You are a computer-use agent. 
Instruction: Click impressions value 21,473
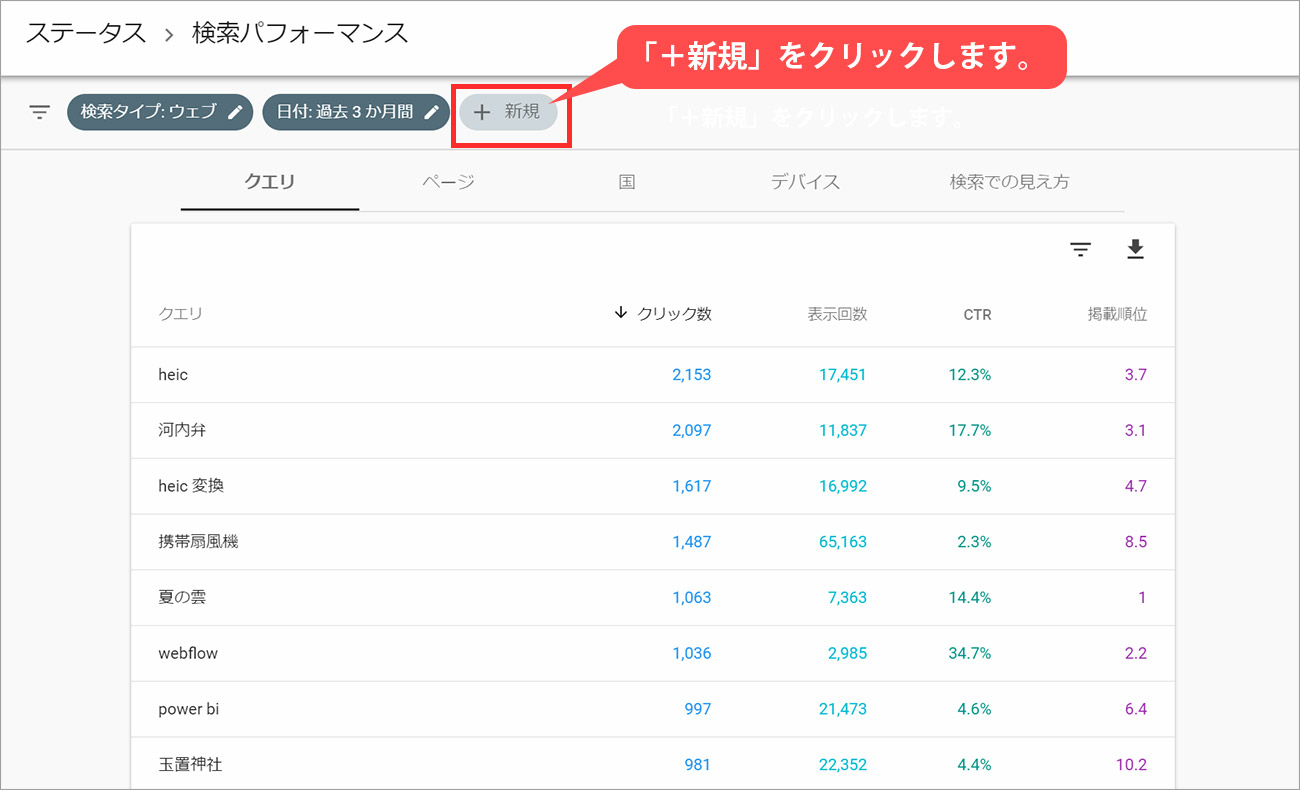(841, 709)
